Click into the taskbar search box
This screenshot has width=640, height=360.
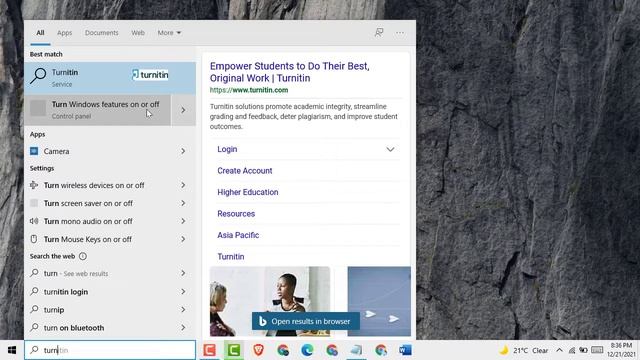click(x=110, y=350)
